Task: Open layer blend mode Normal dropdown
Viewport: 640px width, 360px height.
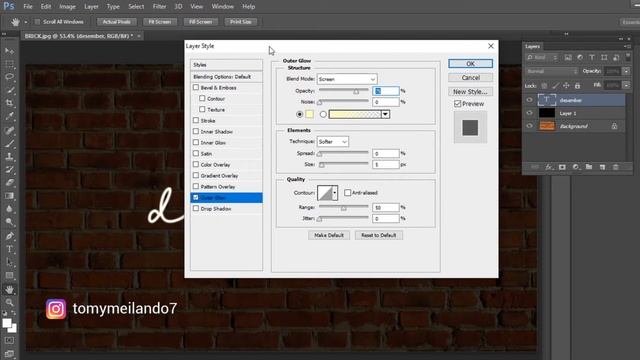Action: (x=551, y=71)
